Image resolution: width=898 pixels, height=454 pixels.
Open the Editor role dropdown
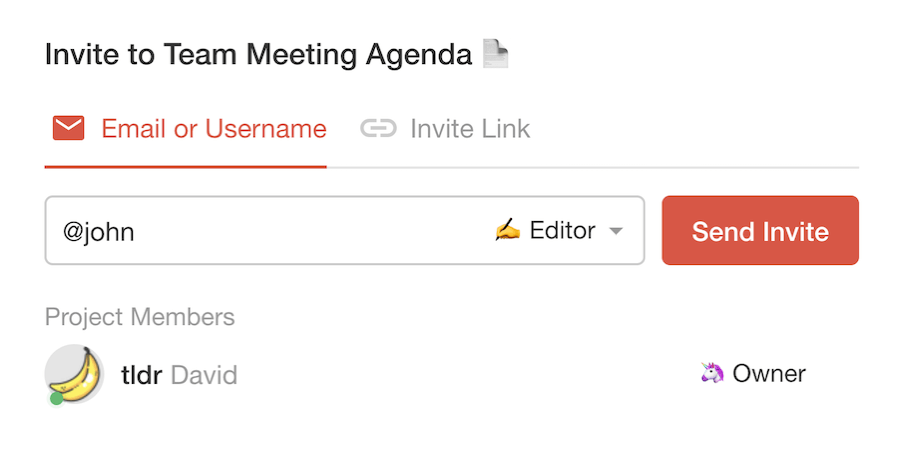(561, 231)
